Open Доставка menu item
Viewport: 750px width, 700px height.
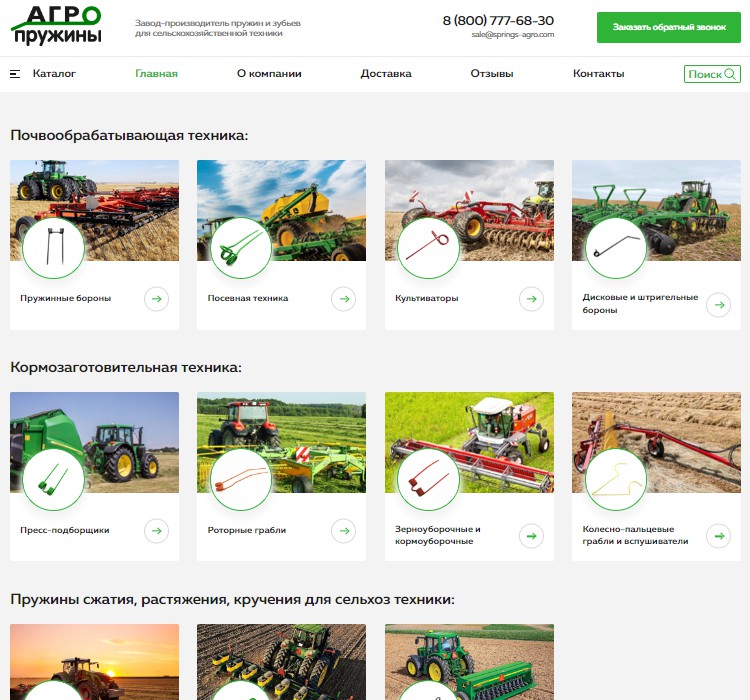point(386,74)
